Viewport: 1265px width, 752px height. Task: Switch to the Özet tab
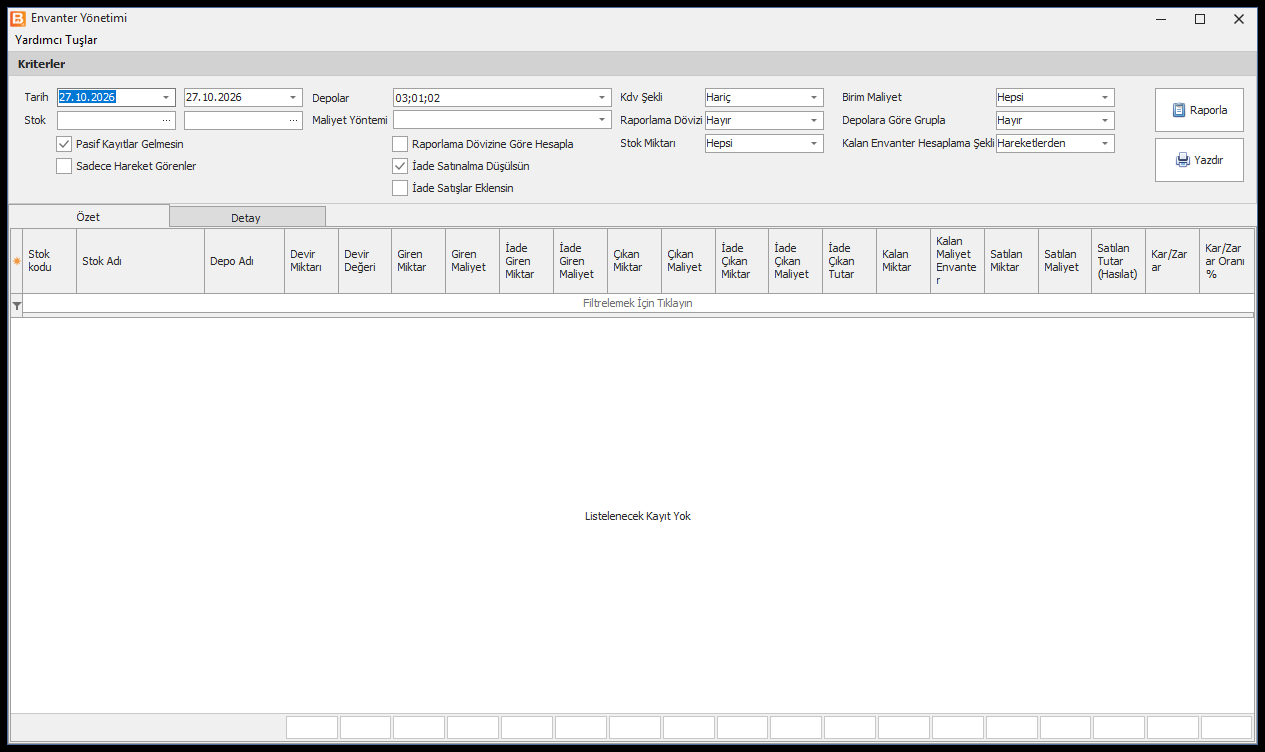89,216
